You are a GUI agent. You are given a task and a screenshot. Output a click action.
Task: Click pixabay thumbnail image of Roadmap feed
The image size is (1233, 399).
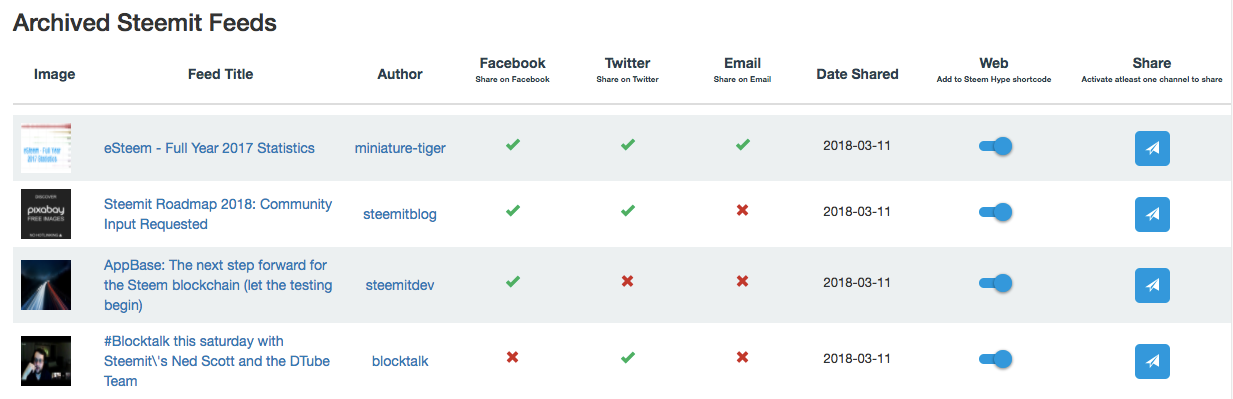tap(46, 213)
